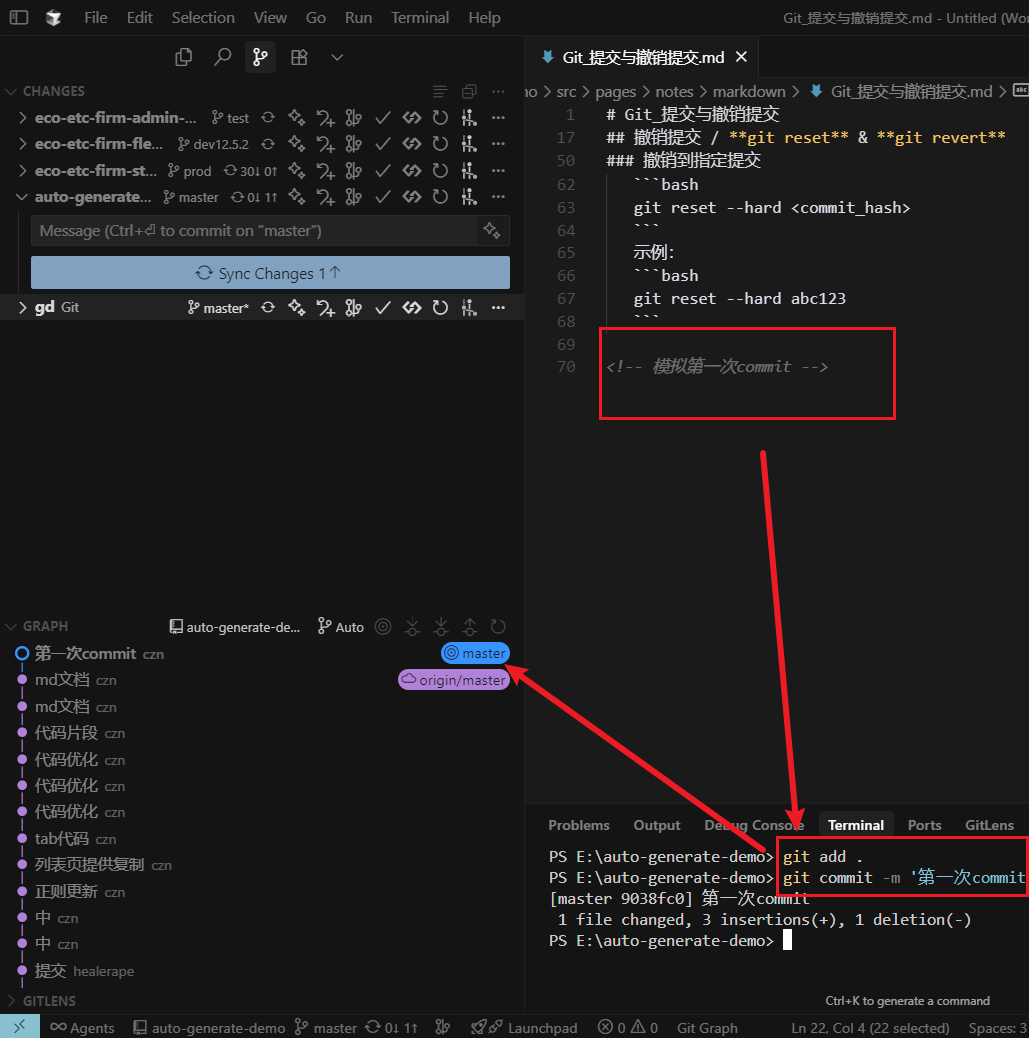Open the Search view icon
Screen dimensions: 1029x1038
coord(222,57)
